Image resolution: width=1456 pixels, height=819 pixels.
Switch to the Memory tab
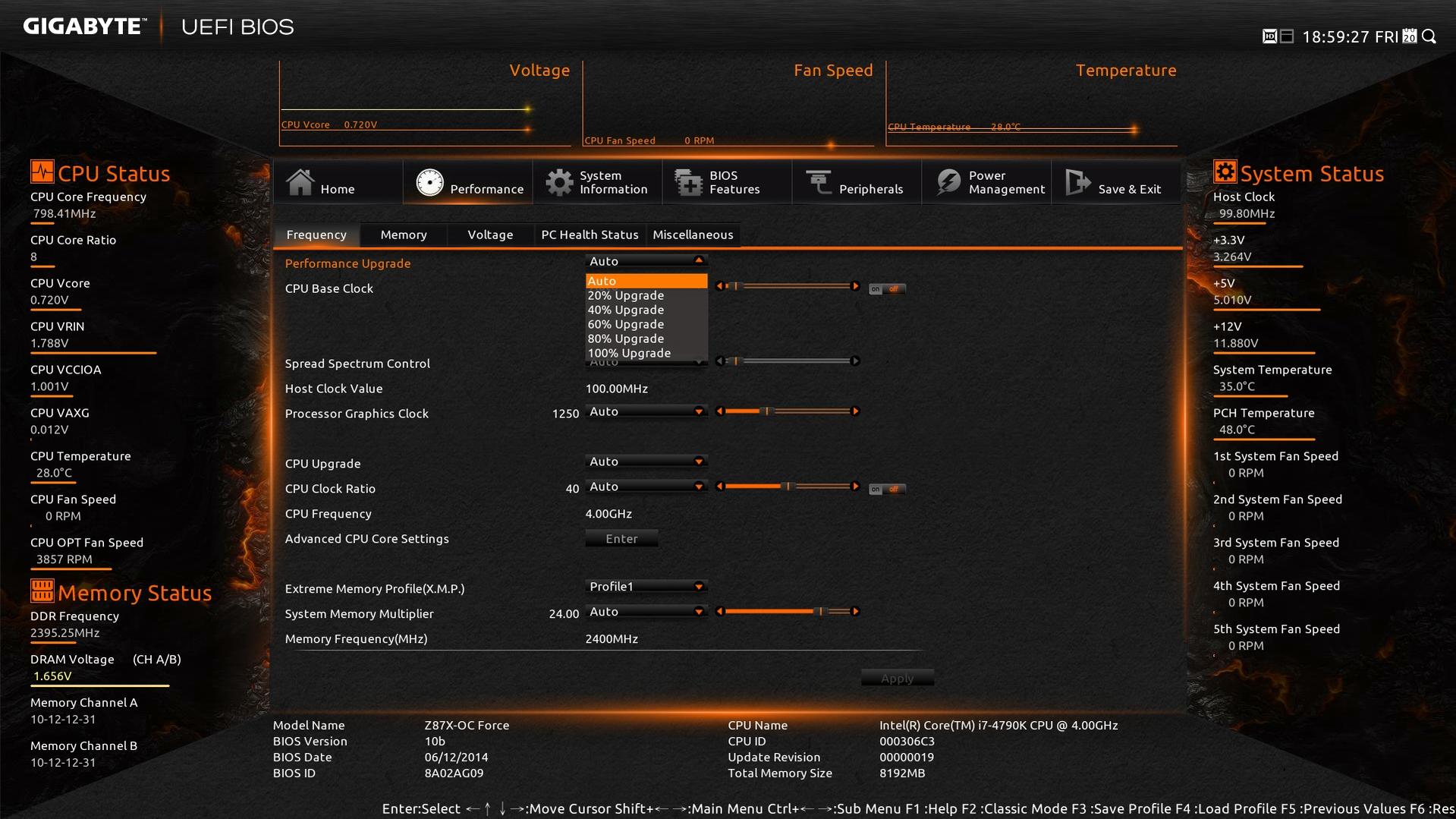pos(404,235)
